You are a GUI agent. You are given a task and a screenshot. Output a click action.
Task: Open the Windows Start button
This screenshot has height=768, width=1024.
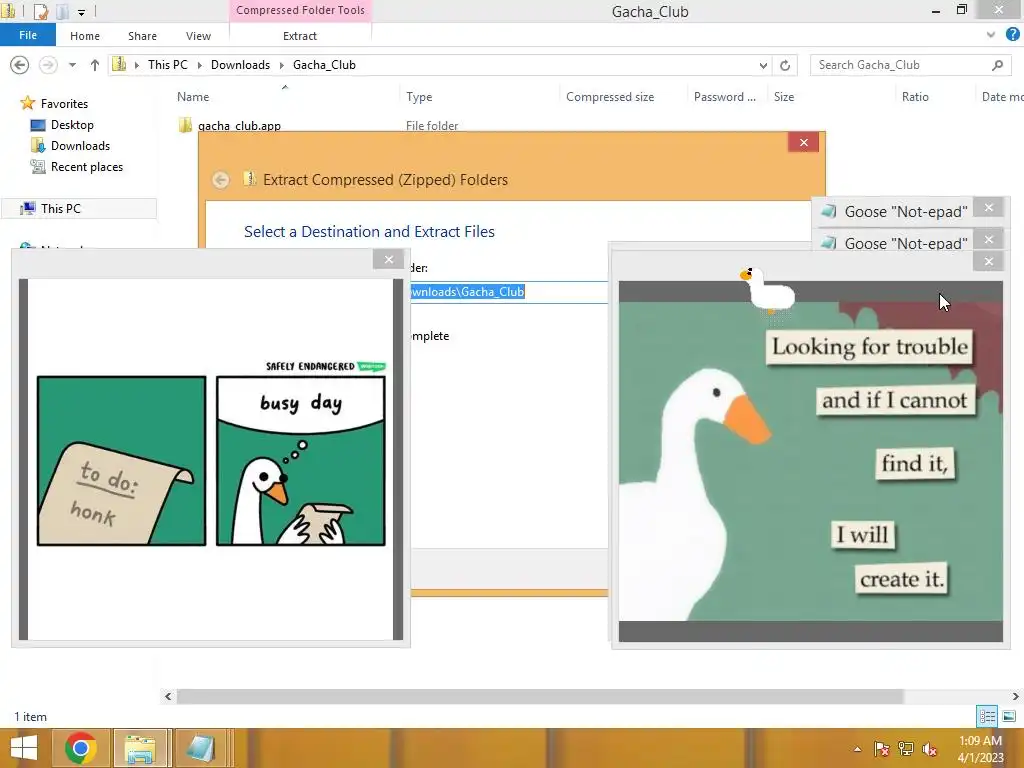tap(24, 748)
